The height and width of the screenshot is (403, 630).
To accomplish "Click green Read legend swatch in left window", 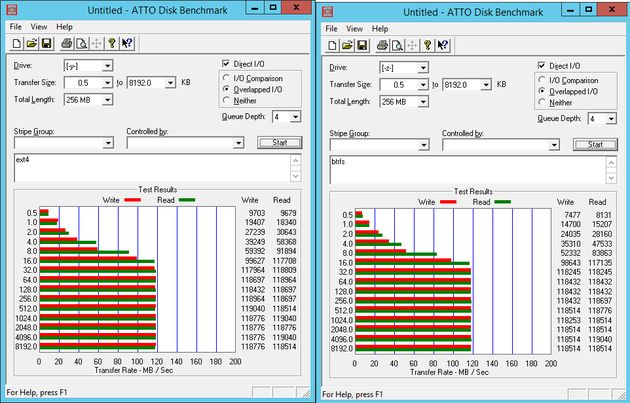I will tap(187, 200).
